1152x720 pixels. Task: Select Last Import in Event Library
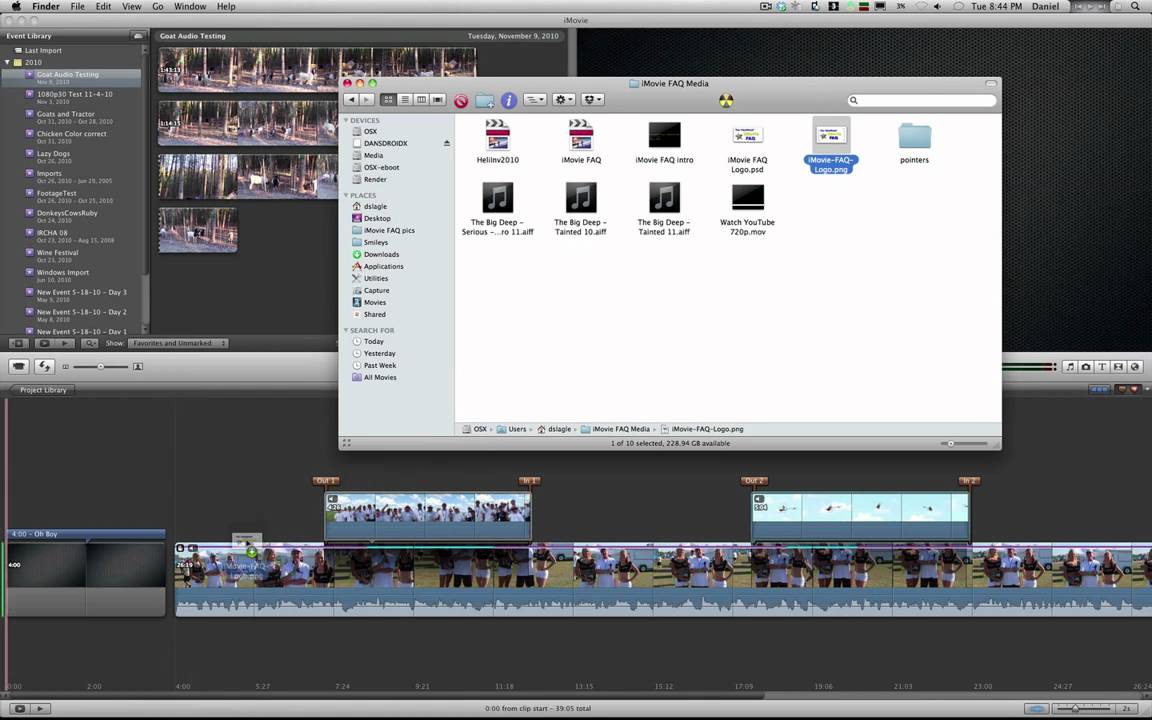tap(43, 51)
